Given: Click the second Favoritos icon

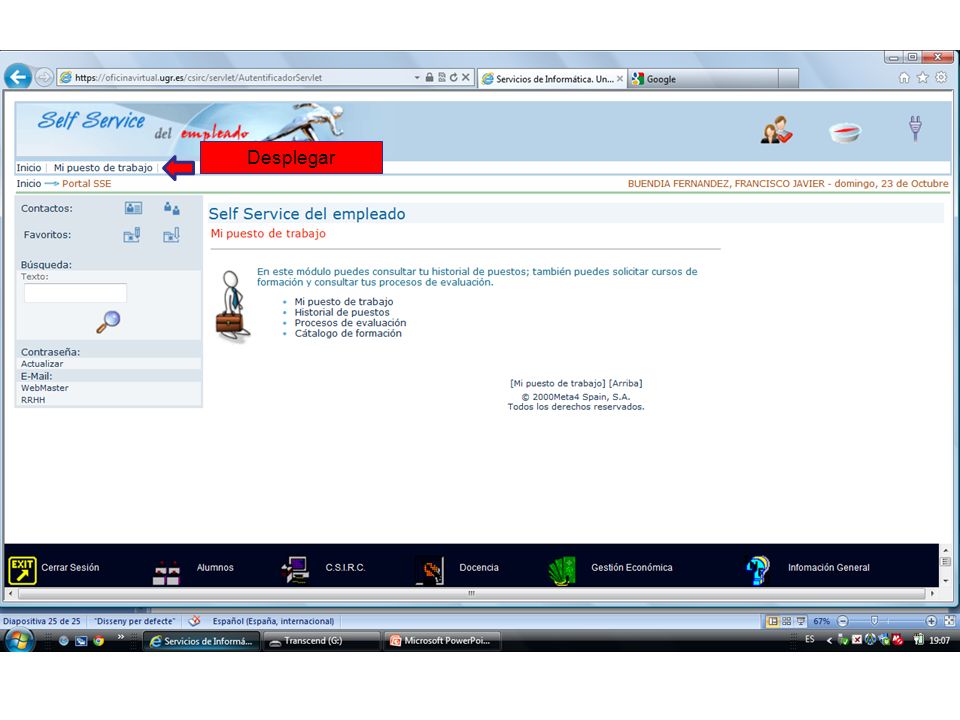Looking at the screenshot, I should [x=171, y=235].
